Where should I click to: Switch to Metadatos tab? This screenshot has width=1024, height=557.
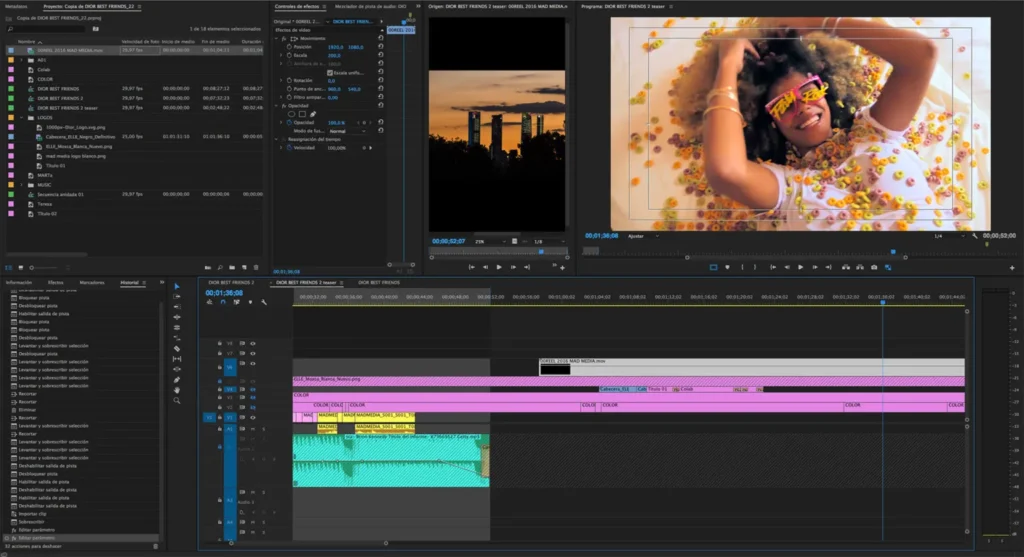click(16, 7)
